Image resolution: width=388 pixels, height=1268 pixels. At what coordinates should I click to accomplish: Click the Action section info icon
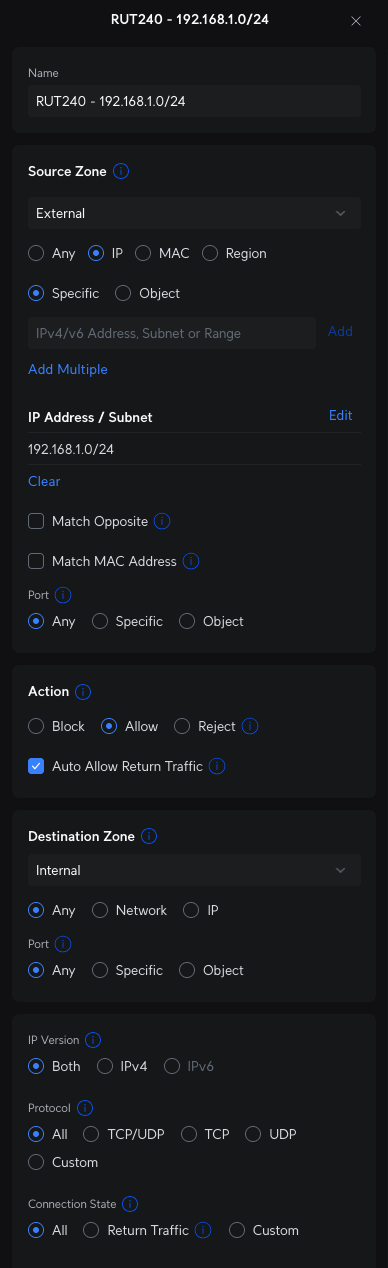[x=84, y=692]
